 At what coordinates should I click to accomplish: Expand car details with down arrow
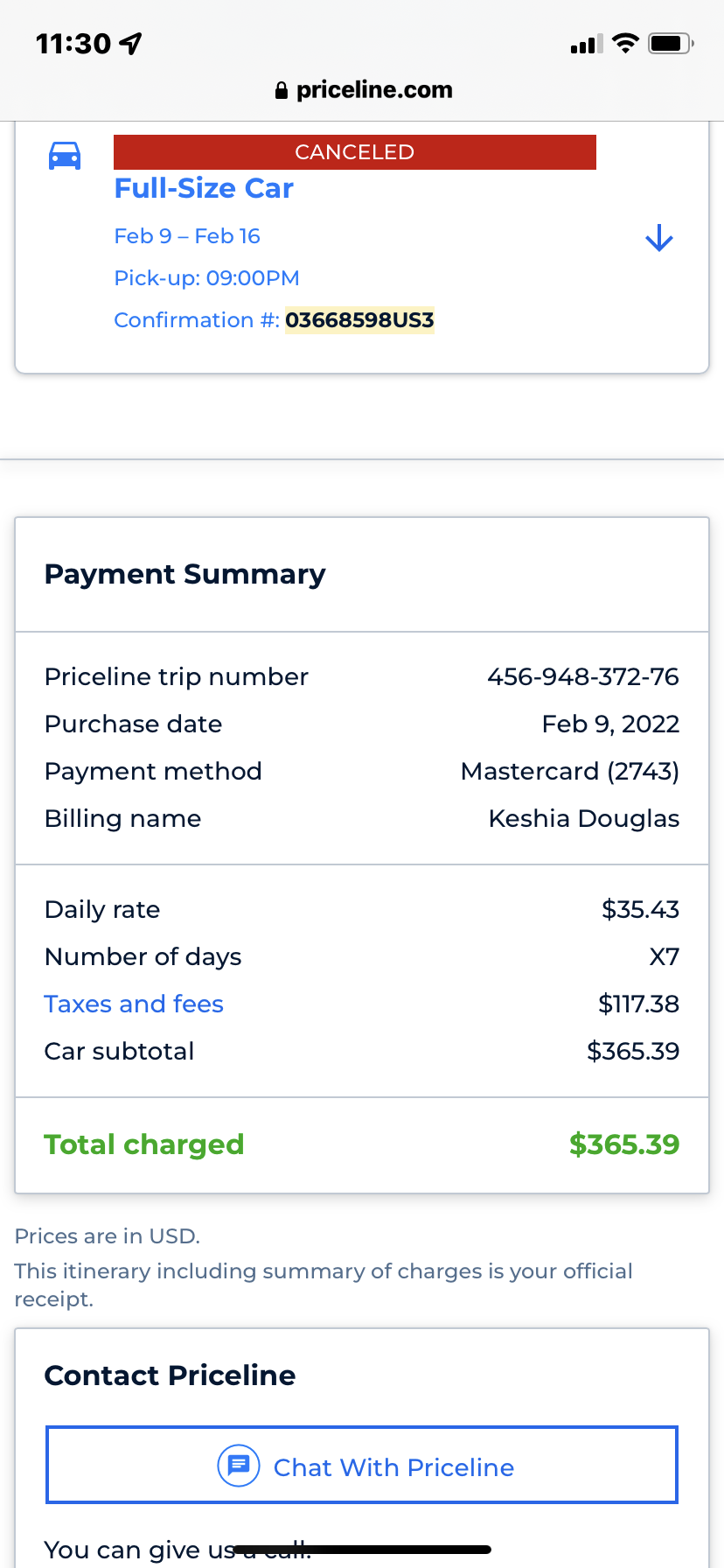(658, 238)
